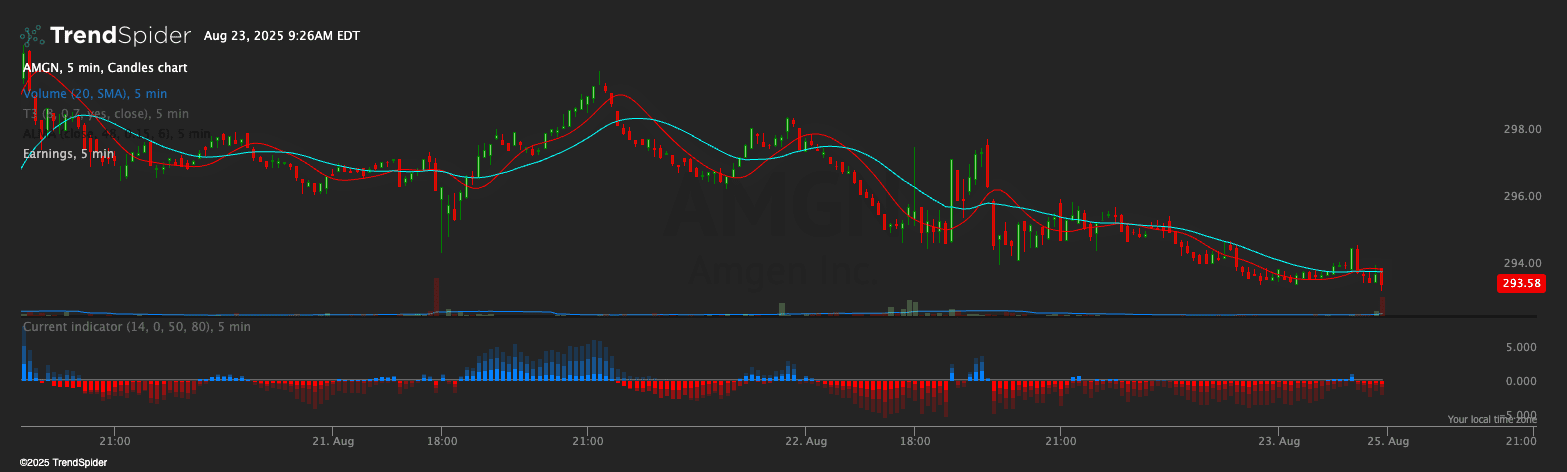The image size is (1567, 472).
Task: Click the 298.00 price axis label
Action: [1521, 130]
